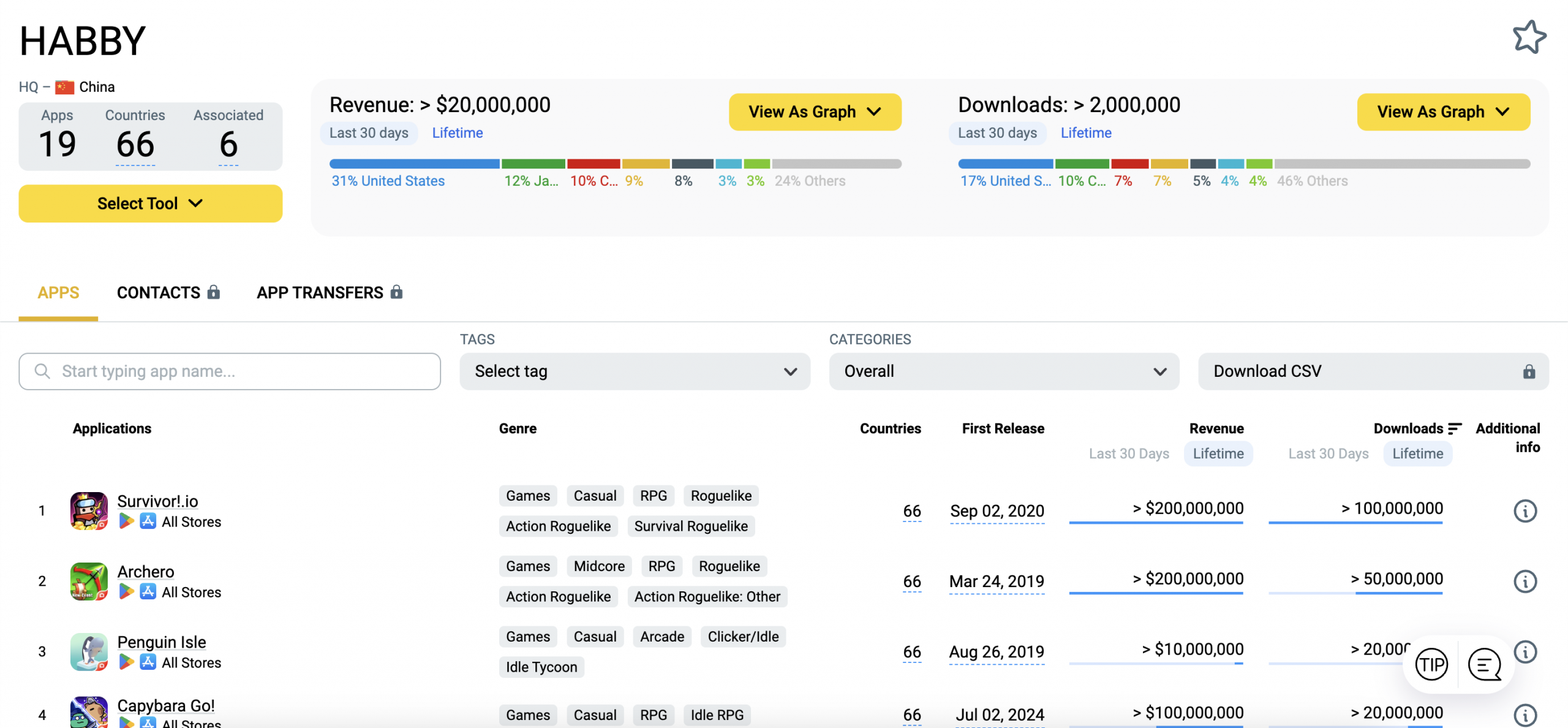Image resolution: width=1568 pixels, height=728 pixels.
Task: Open the Penguin Isle app link
Action: point(162,642)
